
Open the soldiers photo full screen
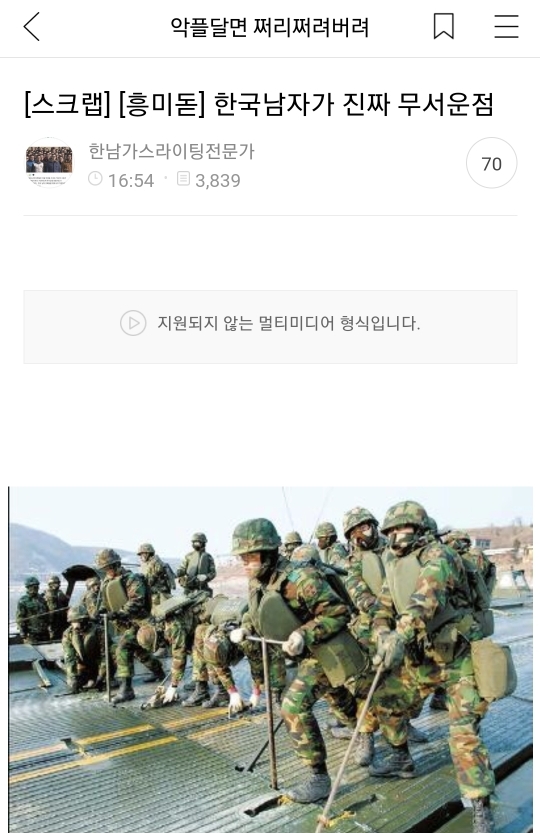(271, 660)
